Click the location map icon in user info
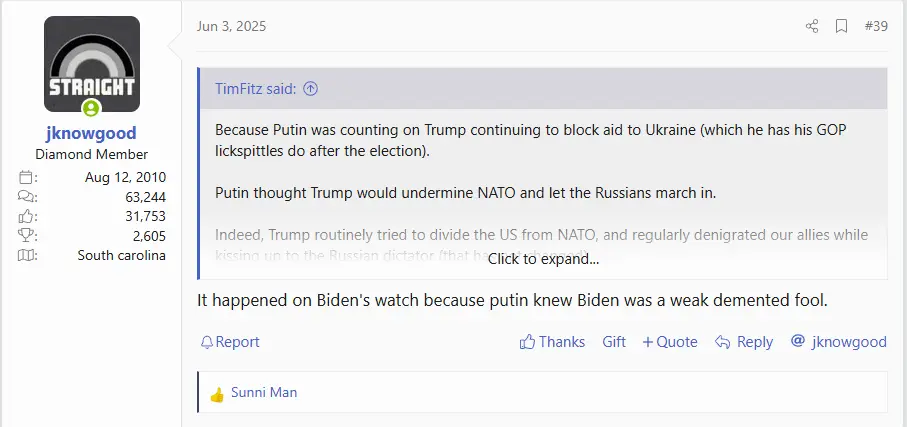 27,255
